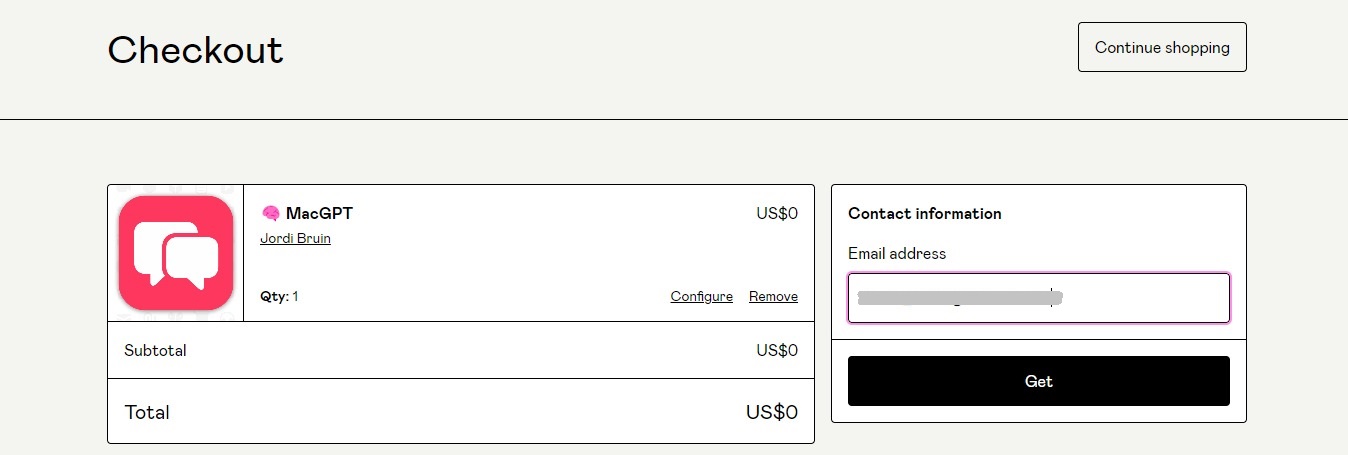Screen dimensions: 1348x455
Task: Click the MacGPT item price US$0
Action: (x=777, y=213)
